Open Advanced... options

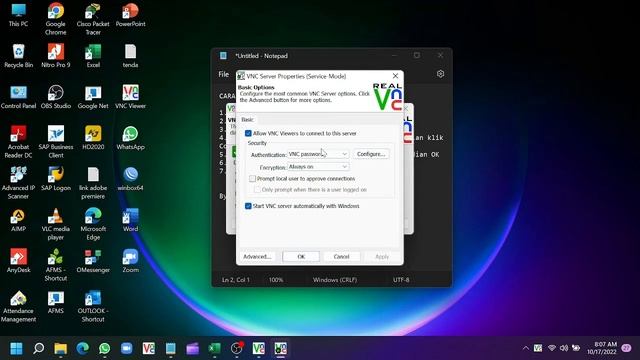(257, 256)
